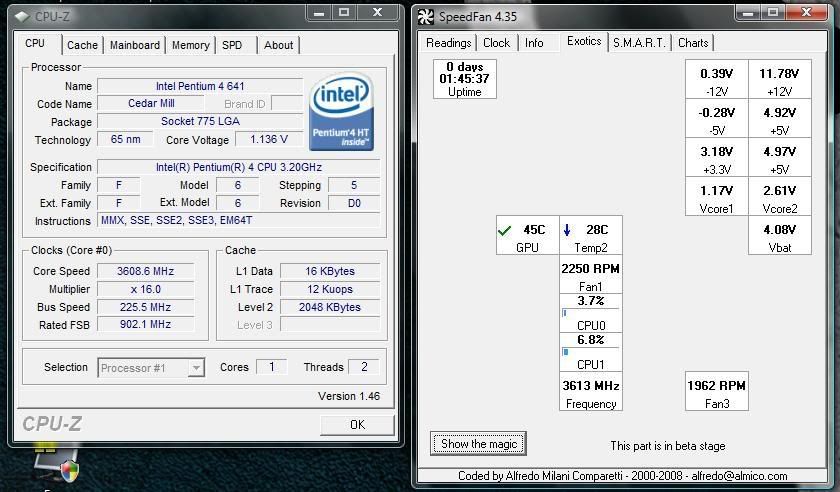Close the SpeedFan window

pyautogui.click(x=806, y=13)
